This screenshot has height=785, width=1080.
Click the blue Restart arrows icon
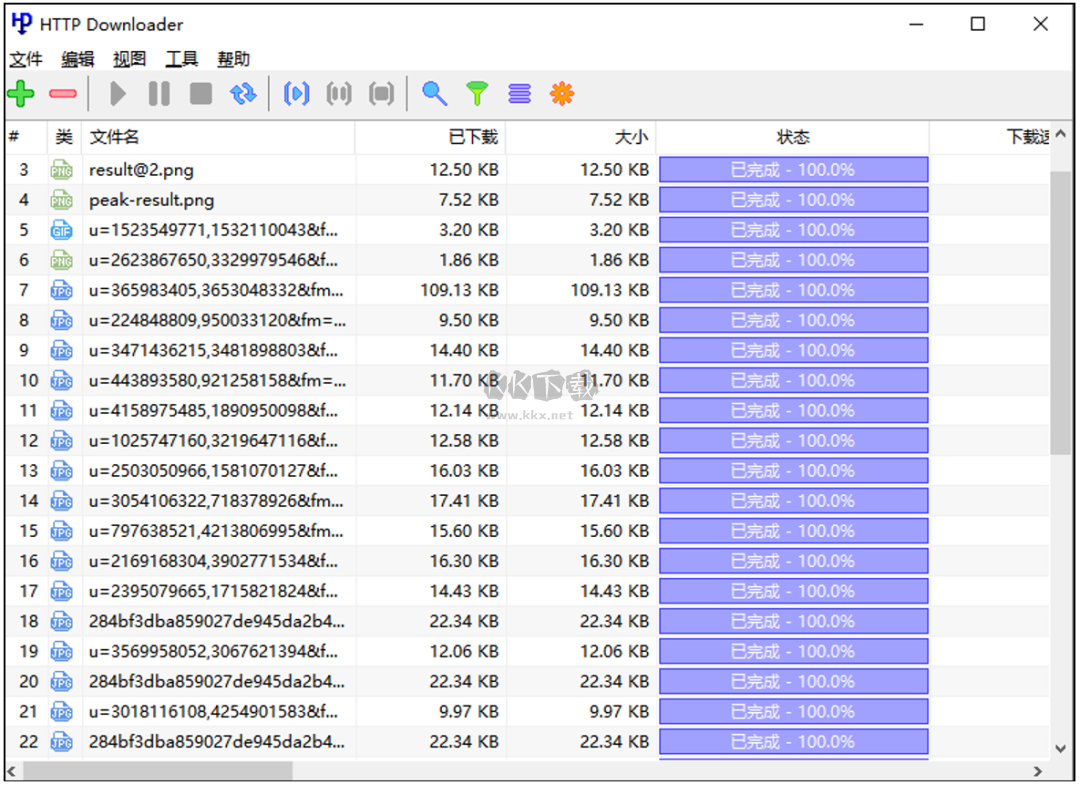pyautogui.click(x=243, y=94)
